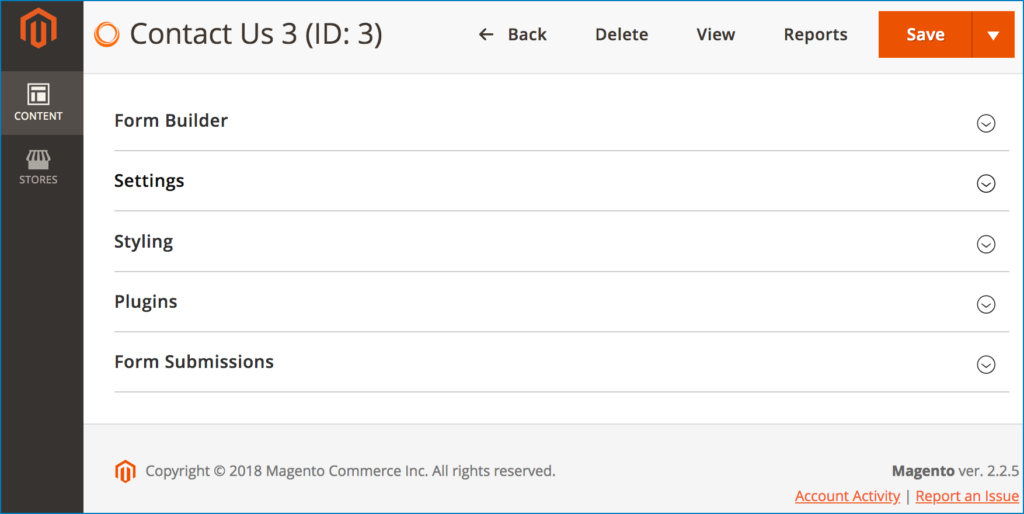The width and height of the screenshot is (1024, 514).
Task: Open the Save button's dropdown arrow
Action: pos(993,35)
